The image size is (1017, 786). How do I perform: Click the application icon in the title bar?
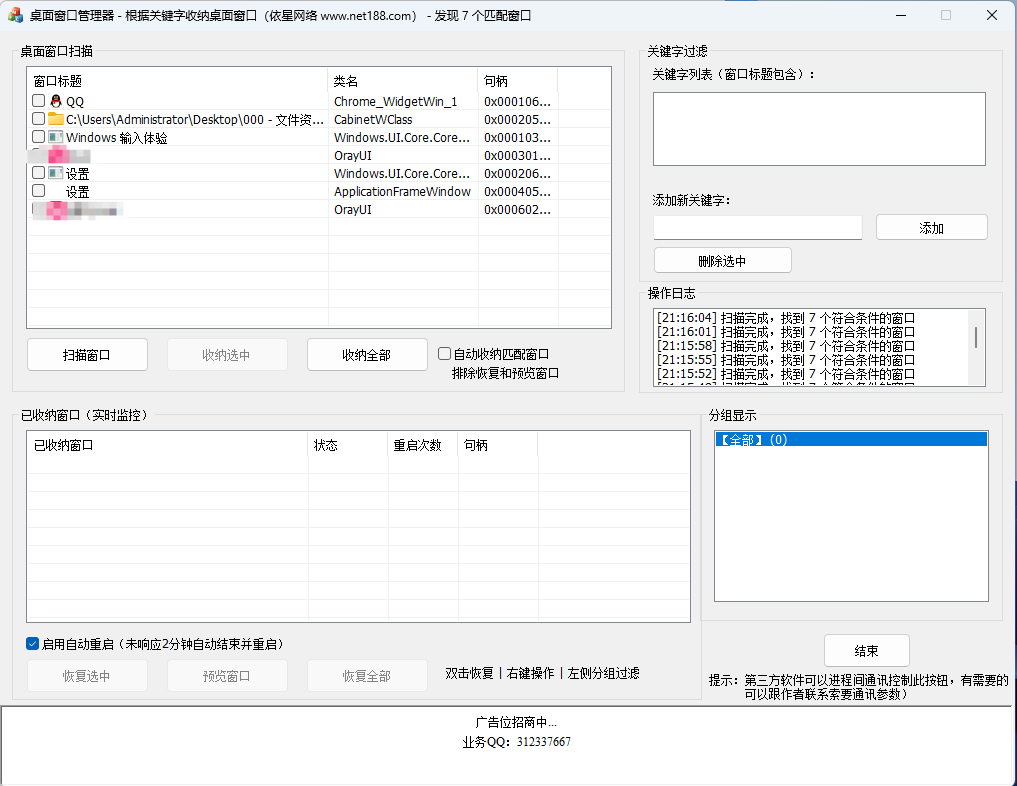15,14
